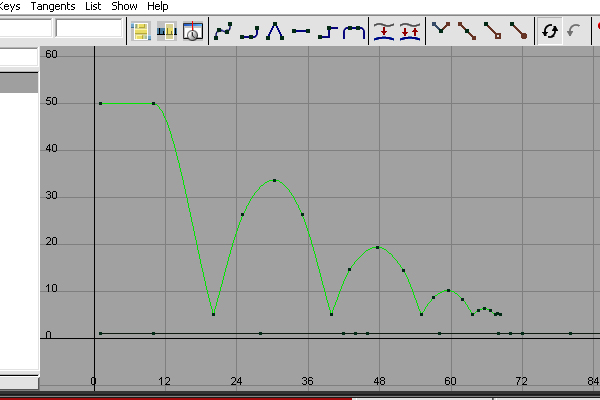Apply Clamped tangents icon

[249, 32]
